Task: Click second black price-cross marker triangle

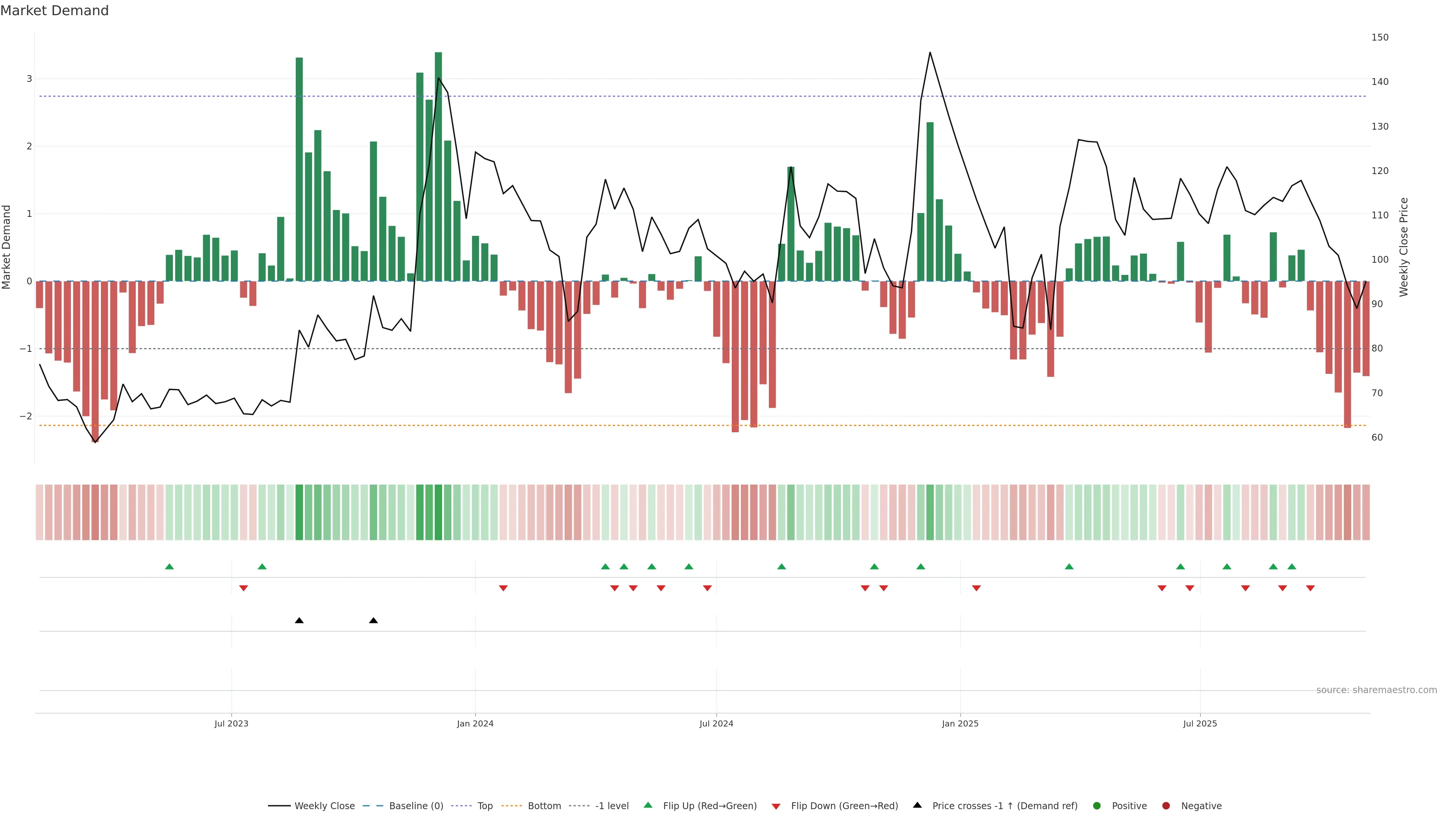Action: tap(373, 621)
